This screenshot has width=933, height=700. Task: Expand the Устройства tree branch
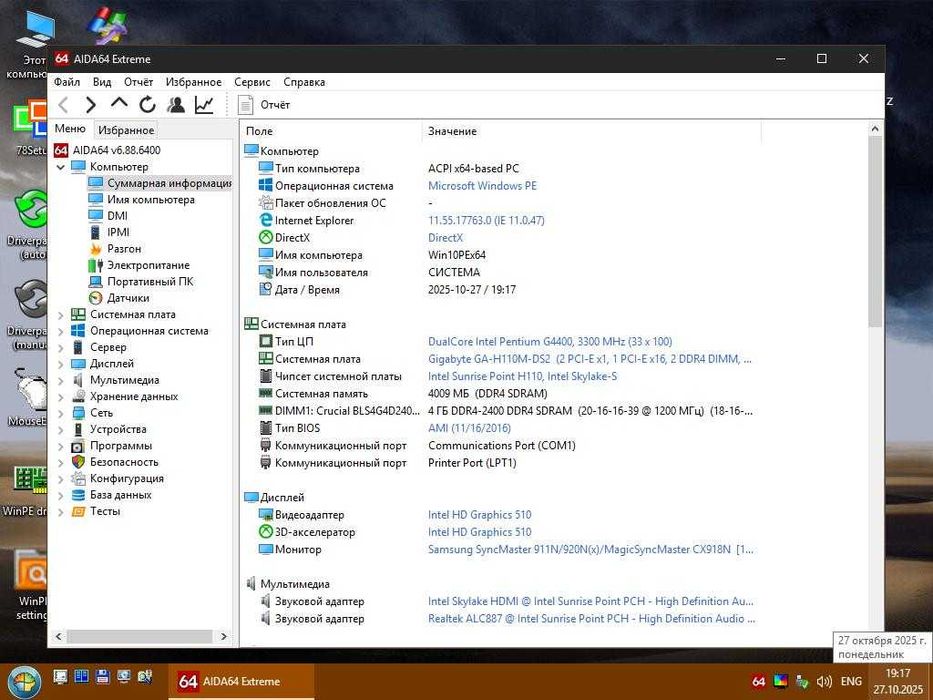click(60, 430)
